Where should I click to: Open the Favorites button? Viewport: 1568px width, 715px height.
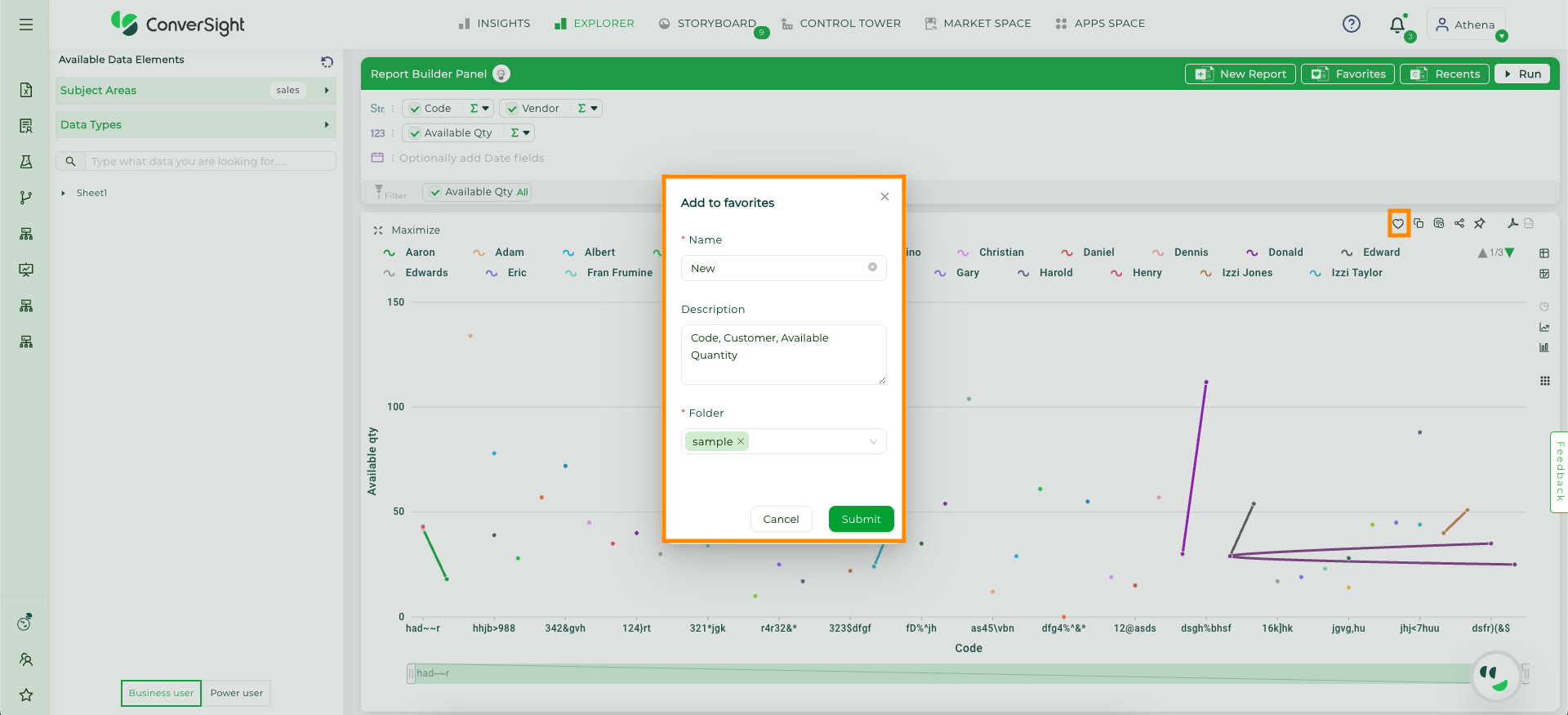[1348, 74]
